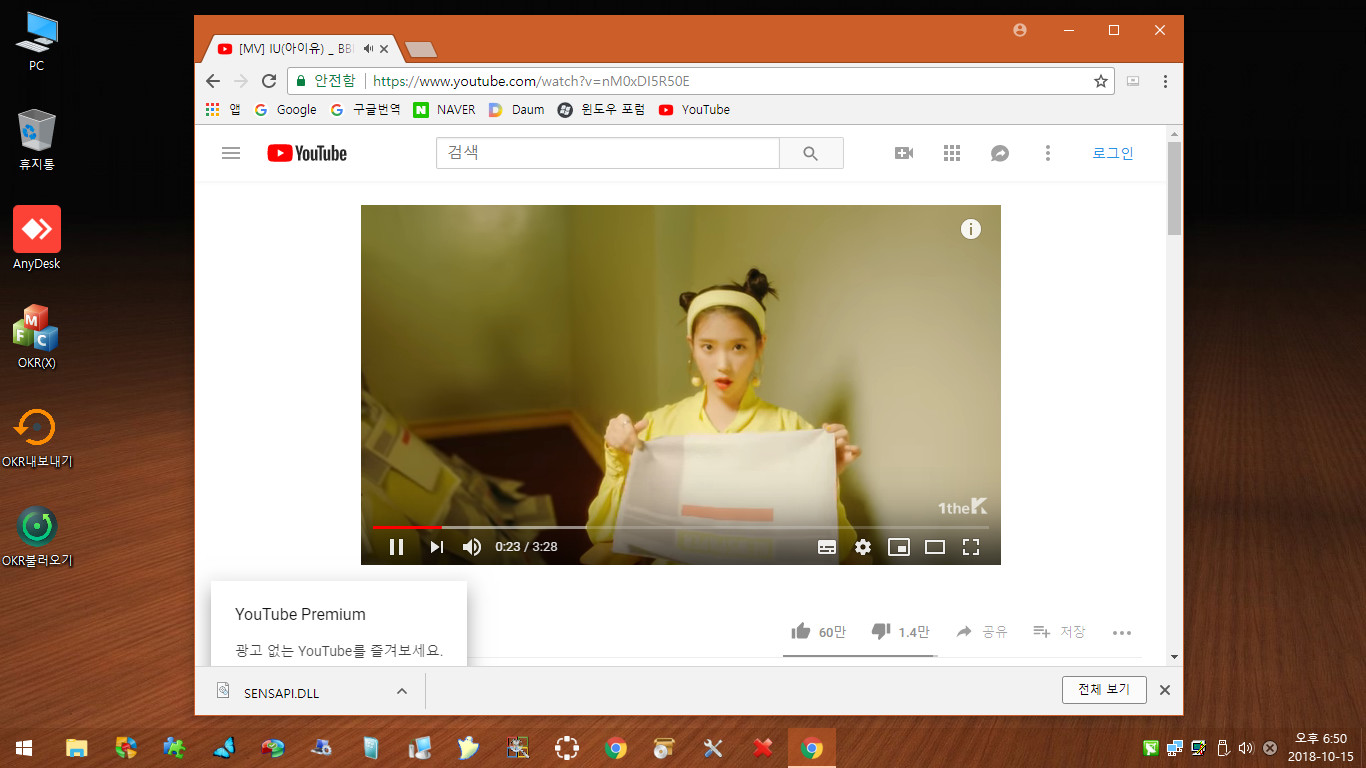Open a new Chrome tab
The width and height of the screenshot is (1366, 768).
(x=420, y=49)
